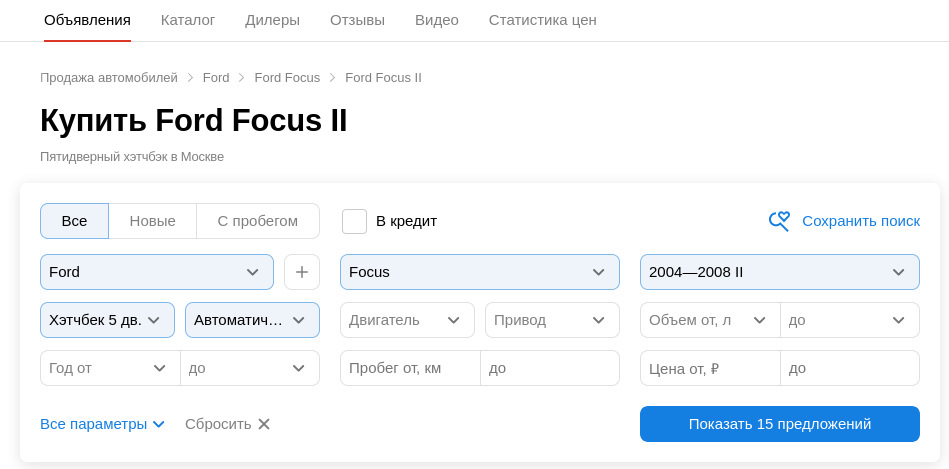
Task: Open the Ford Focus II breadcrumb
Action: (383, 78)
